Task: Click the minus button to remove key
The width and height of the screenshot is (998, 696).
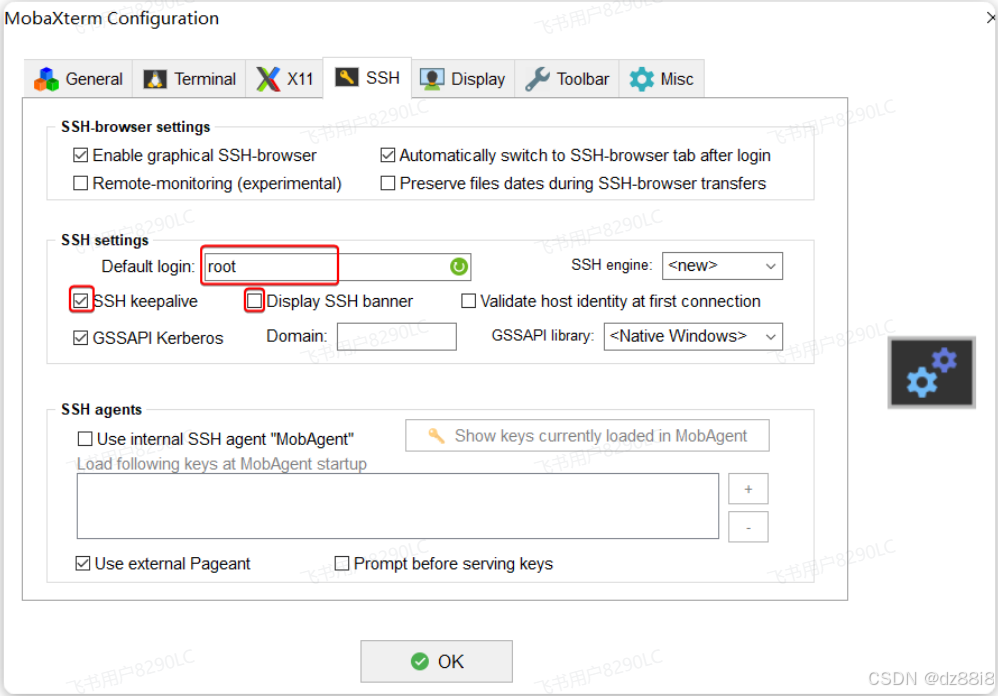Action: pyautogui.click(x=748, y=527)
